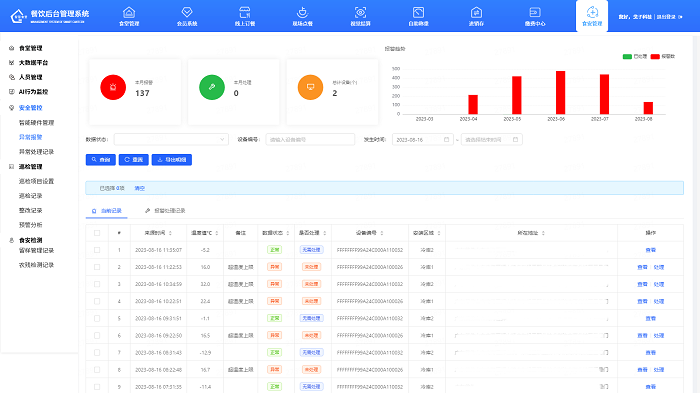Check the checkbox for row 3

pyautogui.click(x=97, y=284)
